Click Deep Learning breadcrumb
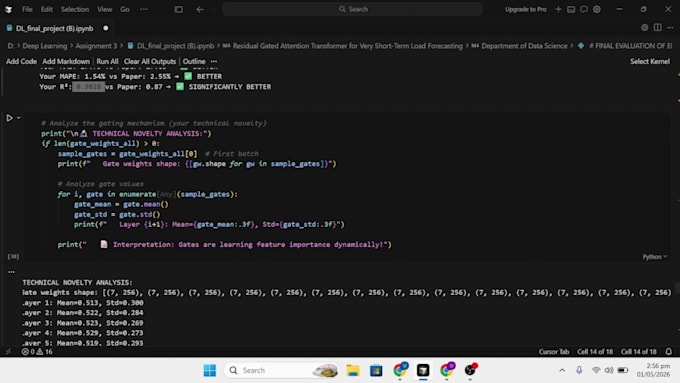The height and width of the screenshot is (383, 680). [45, 46]
